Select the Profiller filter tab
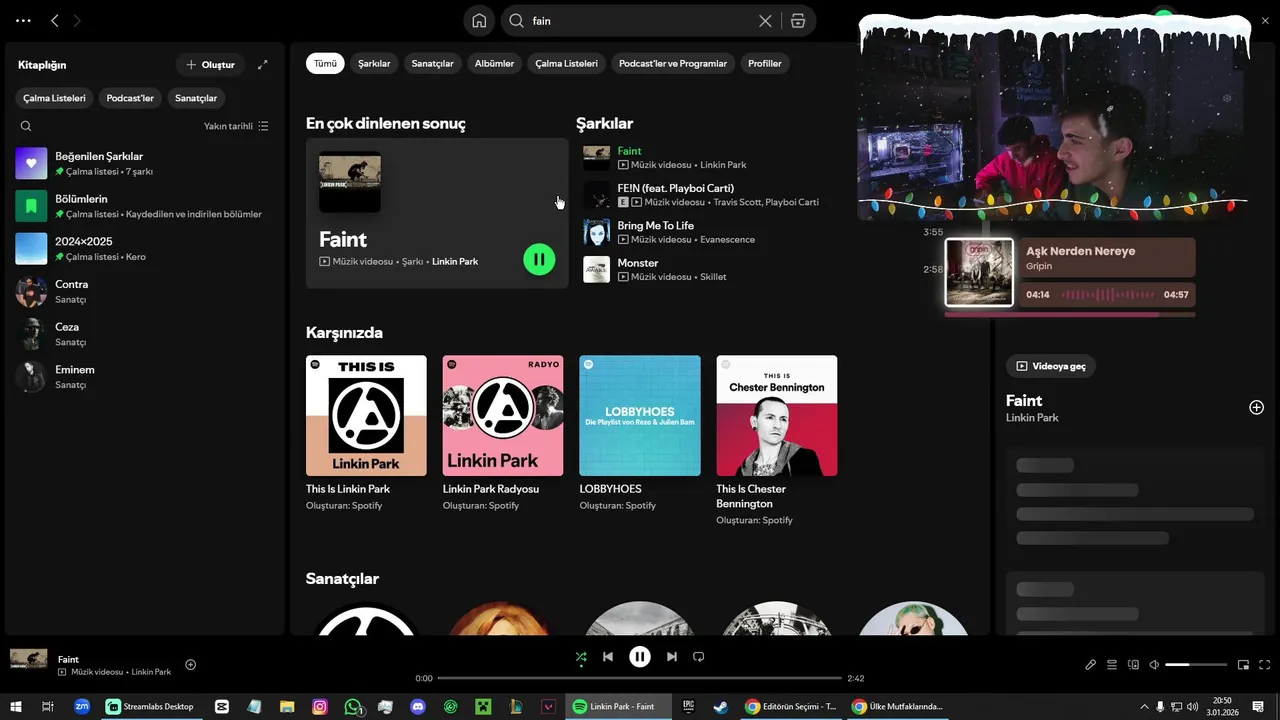The width and height of the screenshot is (1280, 720). pyautogui.click(x=765, y=63)
